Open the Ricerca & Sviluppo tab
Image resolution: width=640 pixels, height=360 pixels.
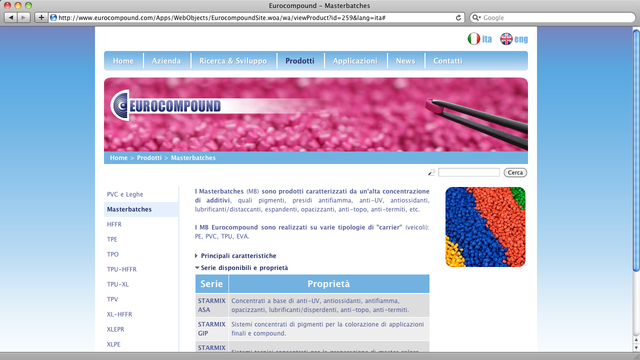pyautogui.click(x=233, y=61)
